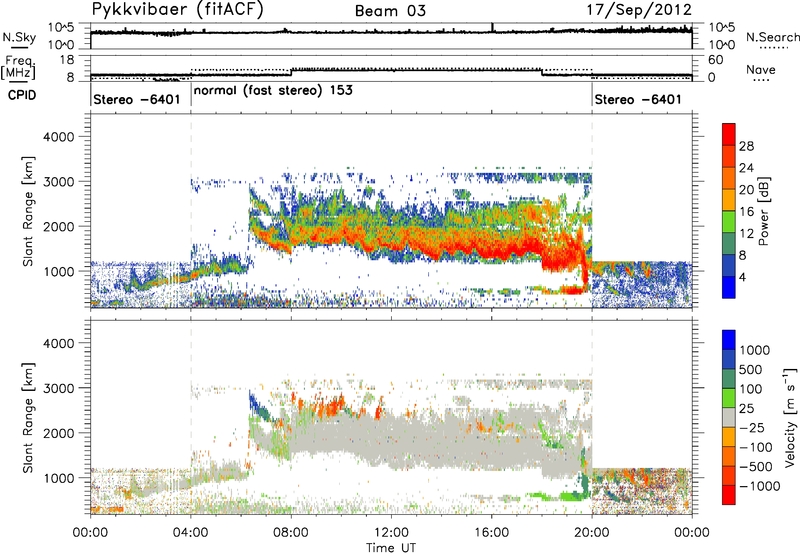Viewport: 800px width, 554px height.
Task: Click the "12:00" time tick label
Action: pos(391,533)
